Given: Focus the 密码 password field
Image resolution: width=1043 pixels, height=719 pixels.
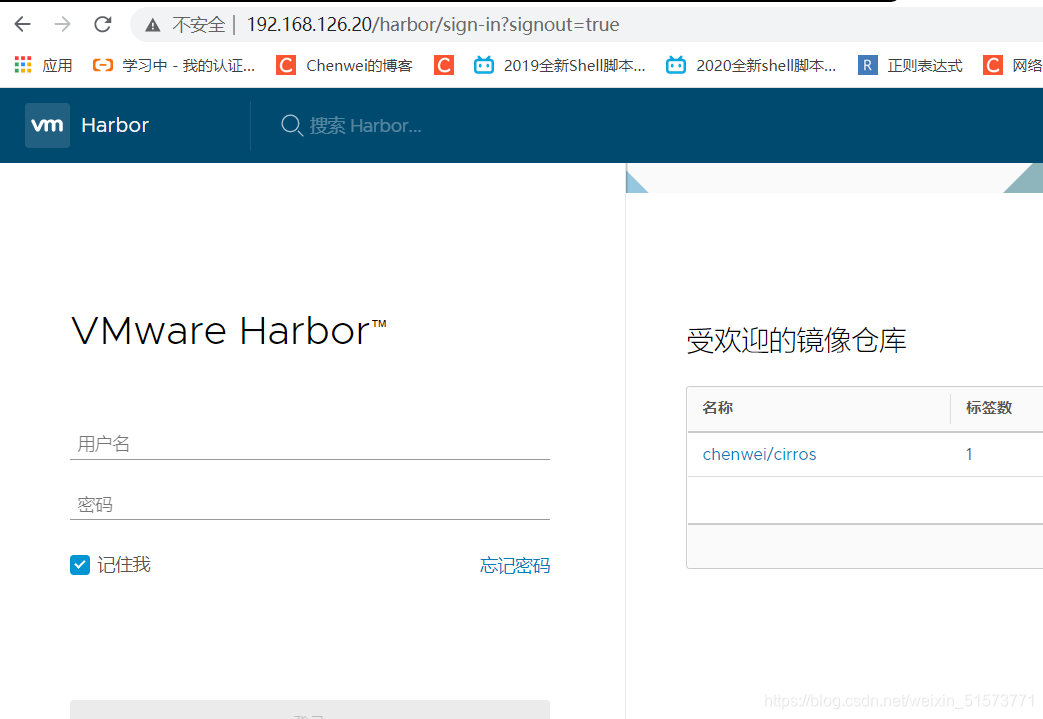Looking at the screenshot, I should coord(310,504).
